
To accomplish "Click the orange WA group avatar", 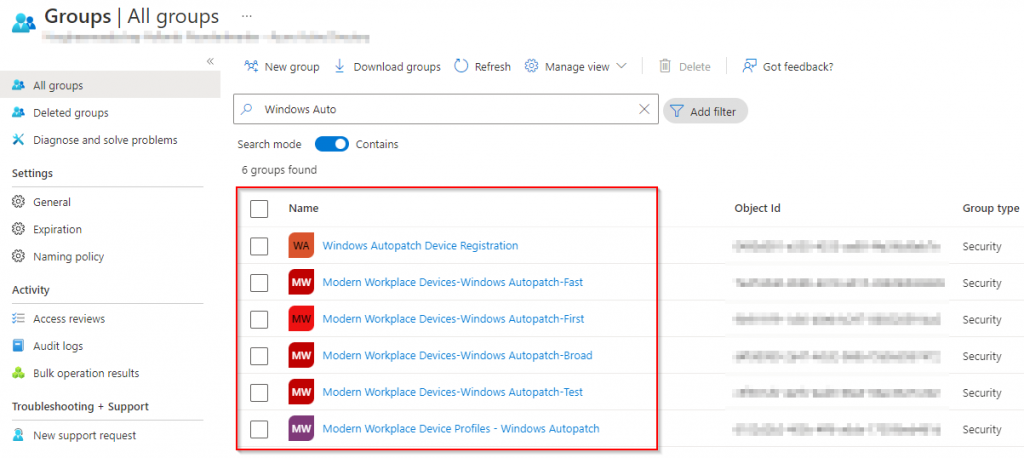I will [x=301, y=246].
